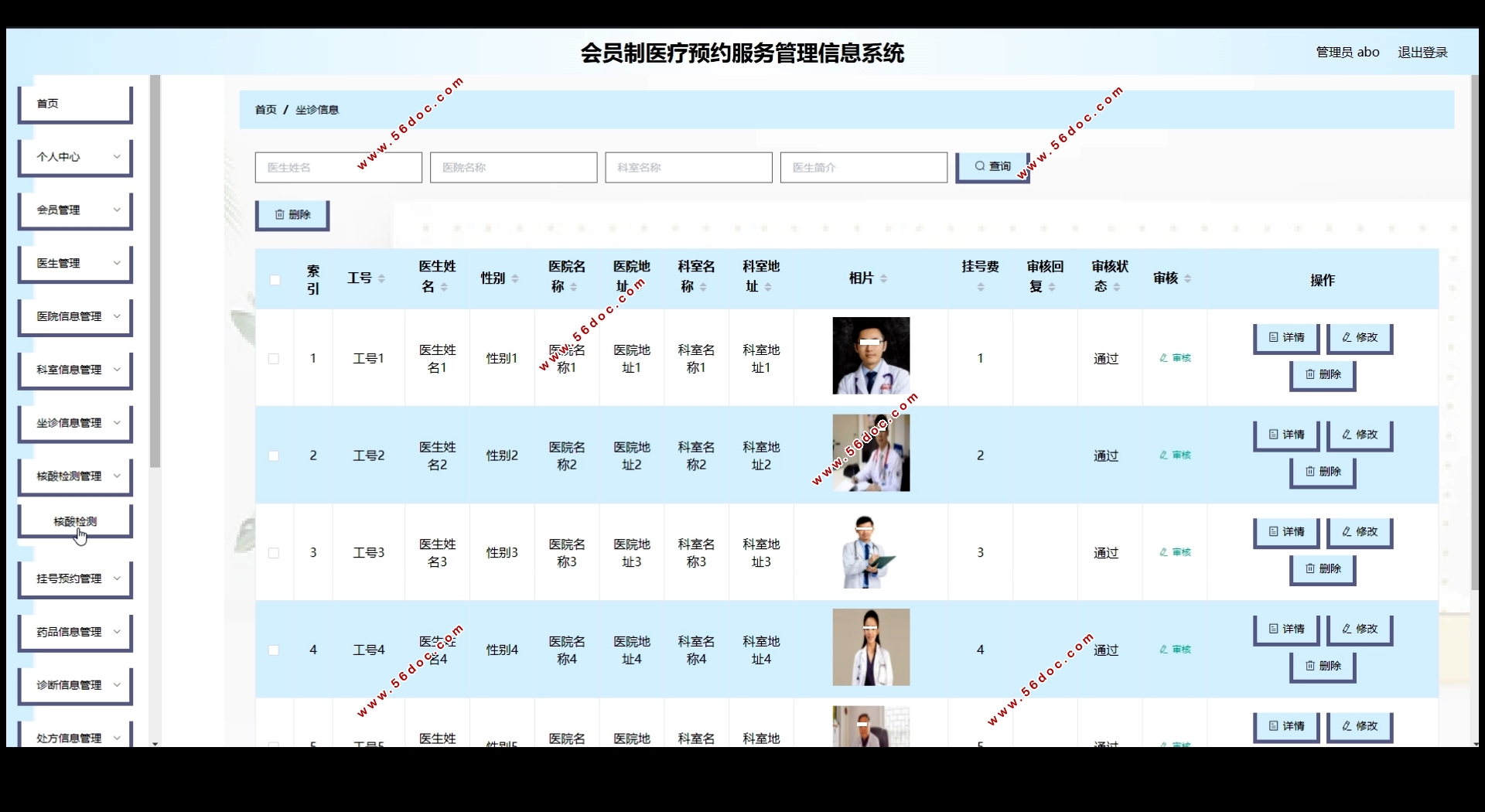Viewport: 1485px width, 812px height.
Task: Tick checkbox for row 工号1
Action: (274, 359)
